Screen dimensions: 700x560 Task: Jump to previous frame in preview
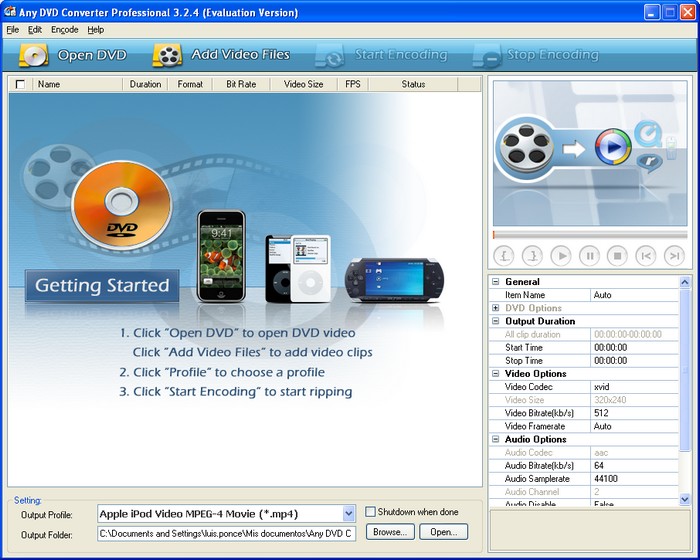[646, 256]
